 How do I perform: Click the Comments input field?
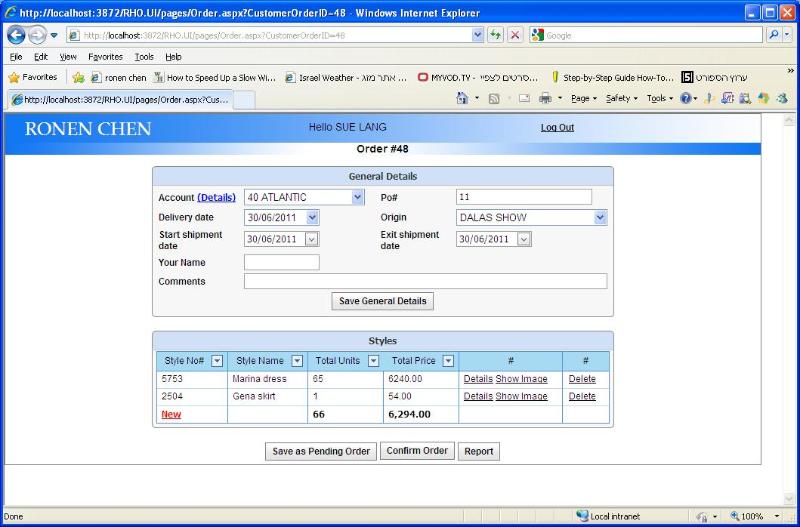(426, 281)
